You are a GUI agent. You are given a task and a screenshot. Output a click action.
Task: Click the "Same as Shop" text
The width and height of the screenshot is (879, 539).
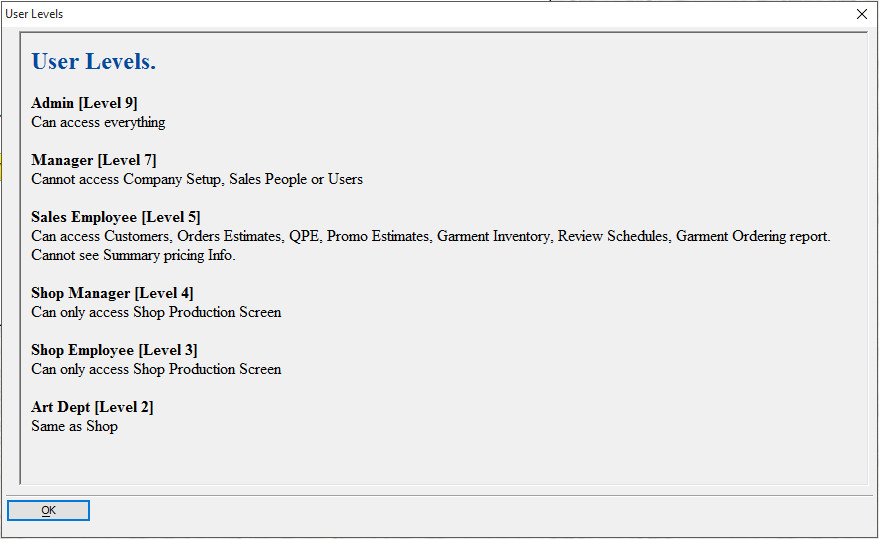[x=74, y=426]
